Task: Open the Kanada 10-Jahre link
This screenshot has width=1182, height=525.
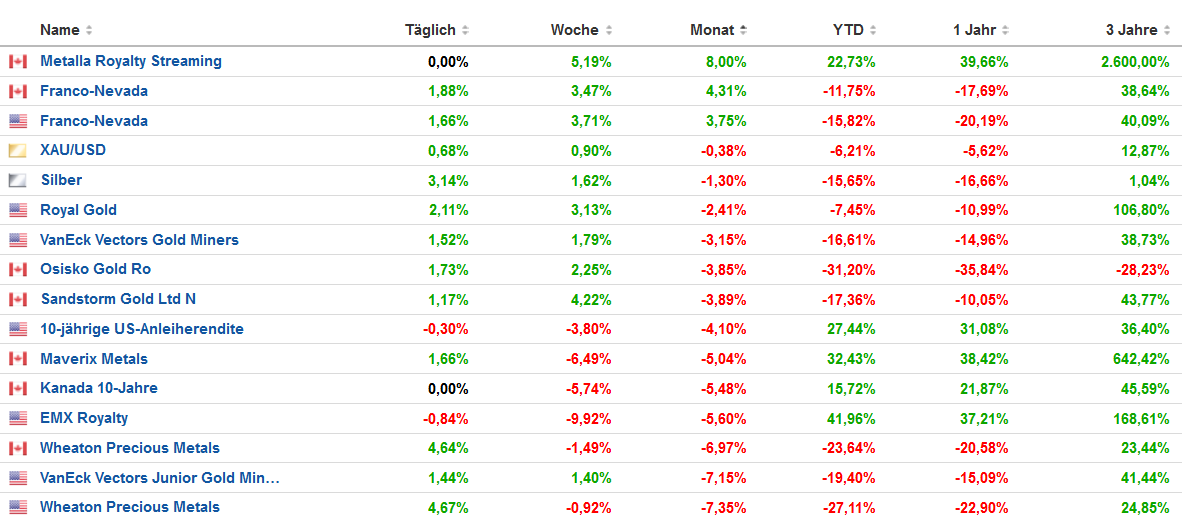Action: [x=98, y=388]
